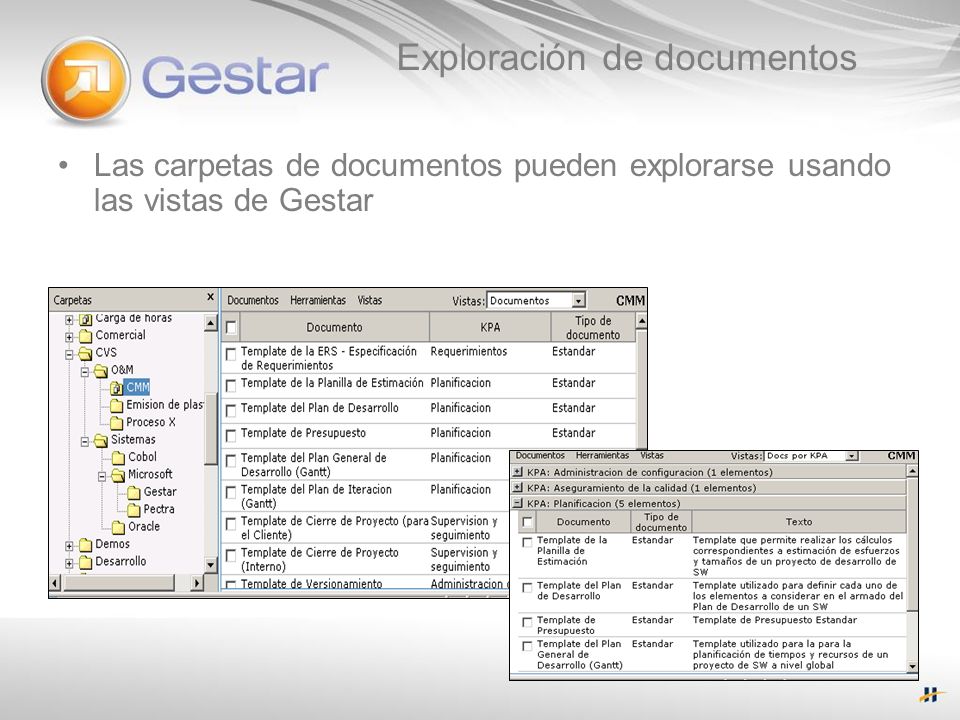The width and height of the screenshot is (960, 720).
Task: Click the Comercial folder icon
Action: [x=86, y=336]
